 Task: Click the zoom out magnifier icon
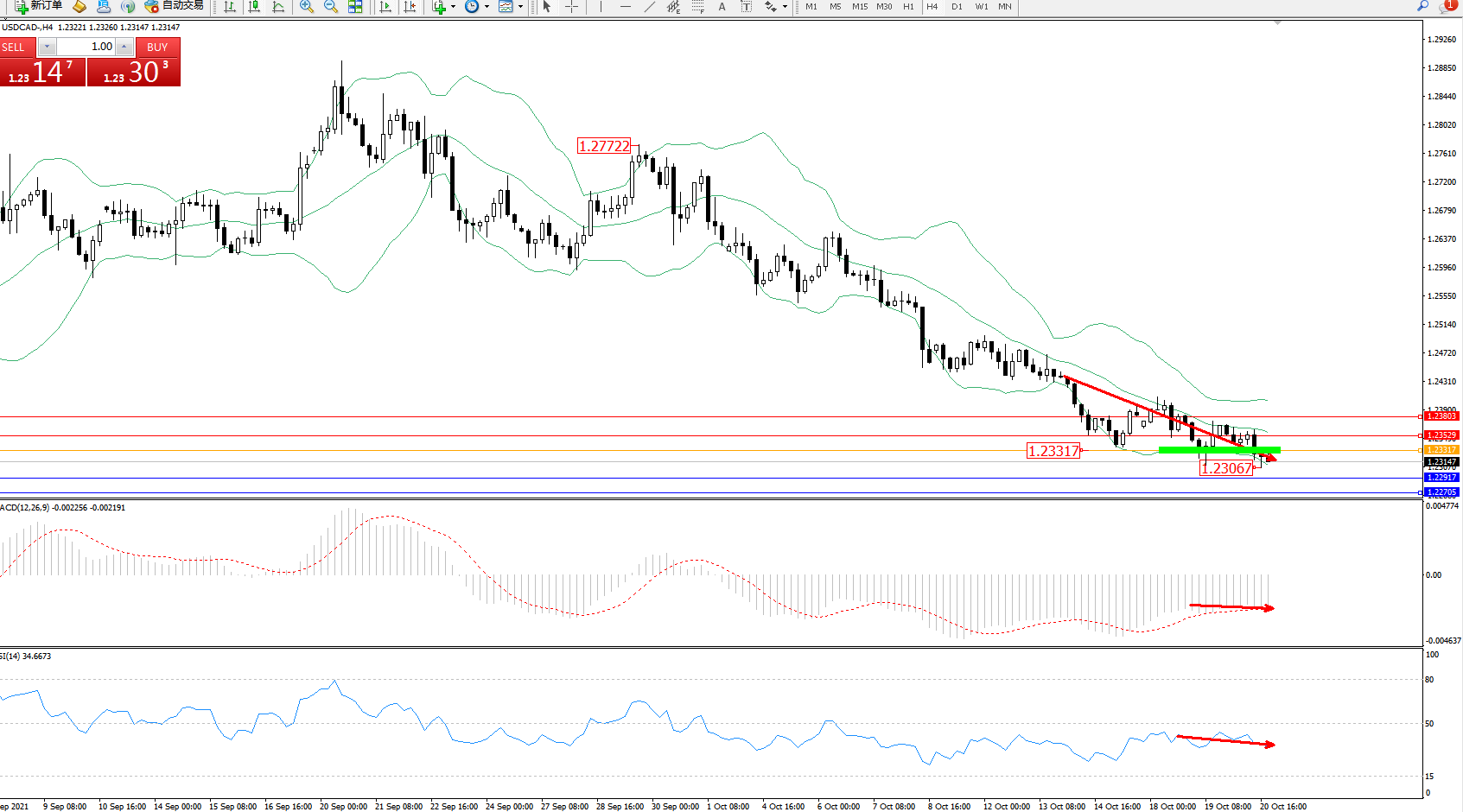(x=331, y=6)
